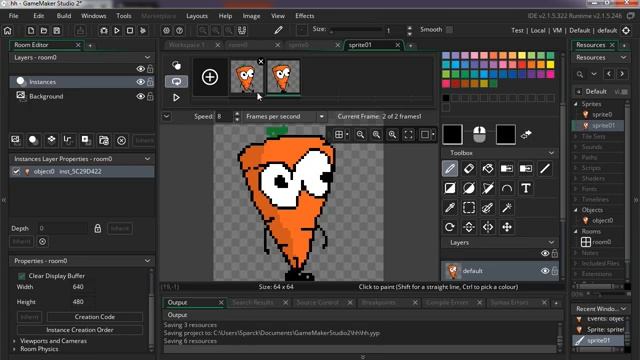Open the Build menu
The image size is (640, 360).
(x=64, y=16)
